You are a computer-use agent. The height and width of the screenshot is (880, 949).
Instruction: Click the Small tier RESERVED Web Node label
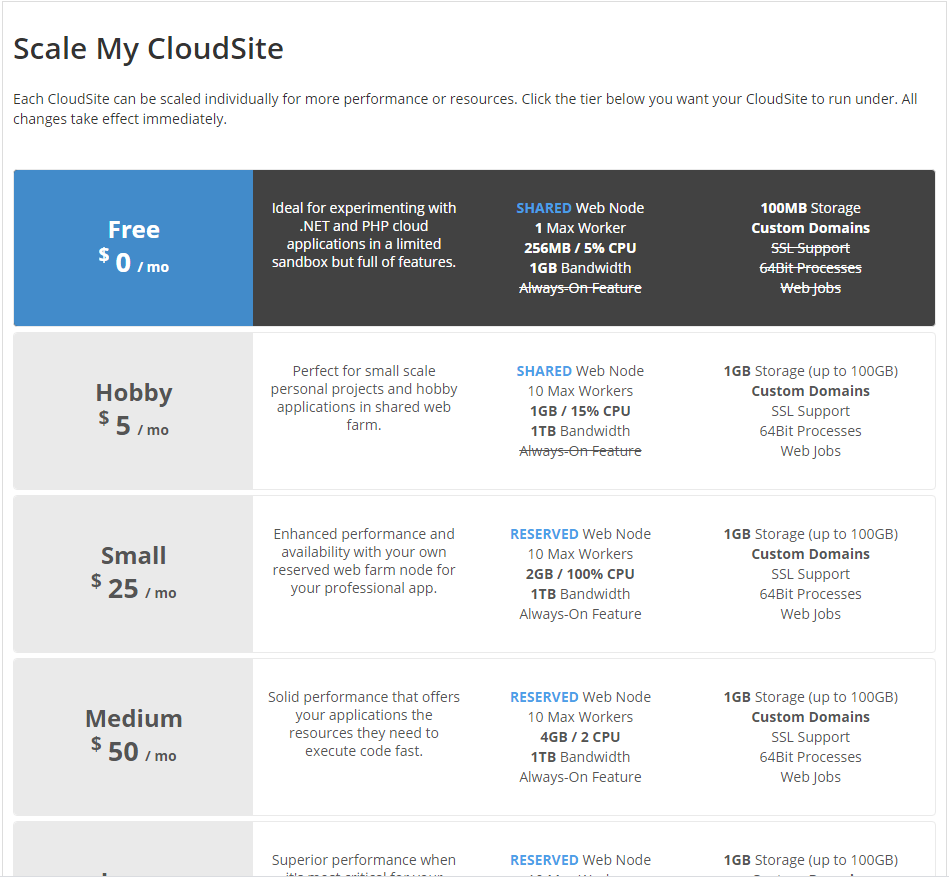click(580, 534)
